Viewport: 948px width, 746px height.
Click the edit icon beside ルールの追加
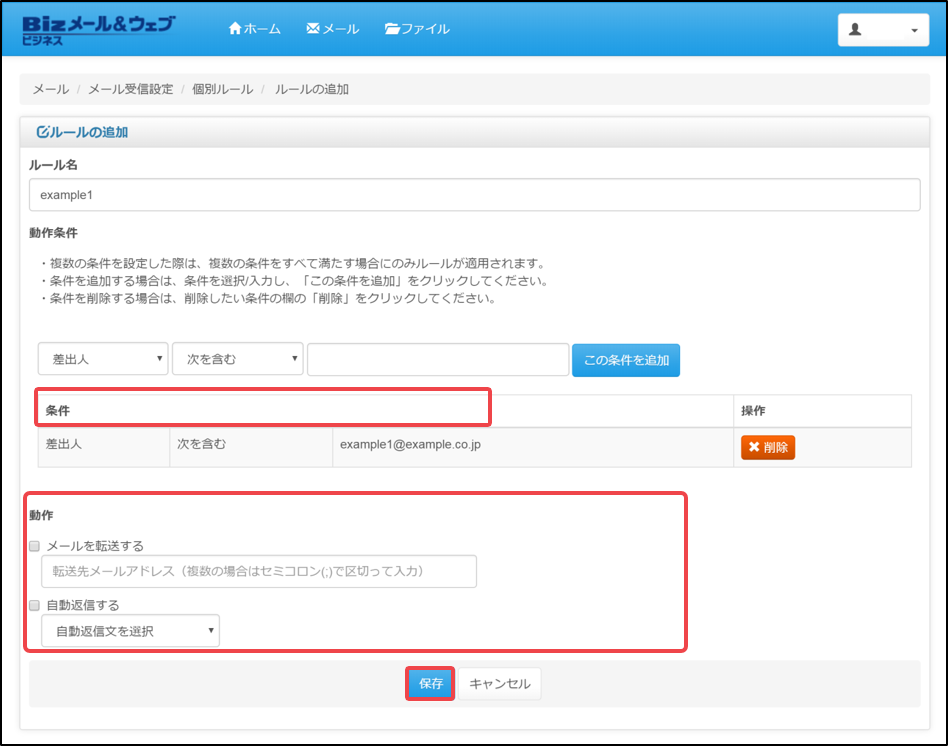tap(42, 132)
